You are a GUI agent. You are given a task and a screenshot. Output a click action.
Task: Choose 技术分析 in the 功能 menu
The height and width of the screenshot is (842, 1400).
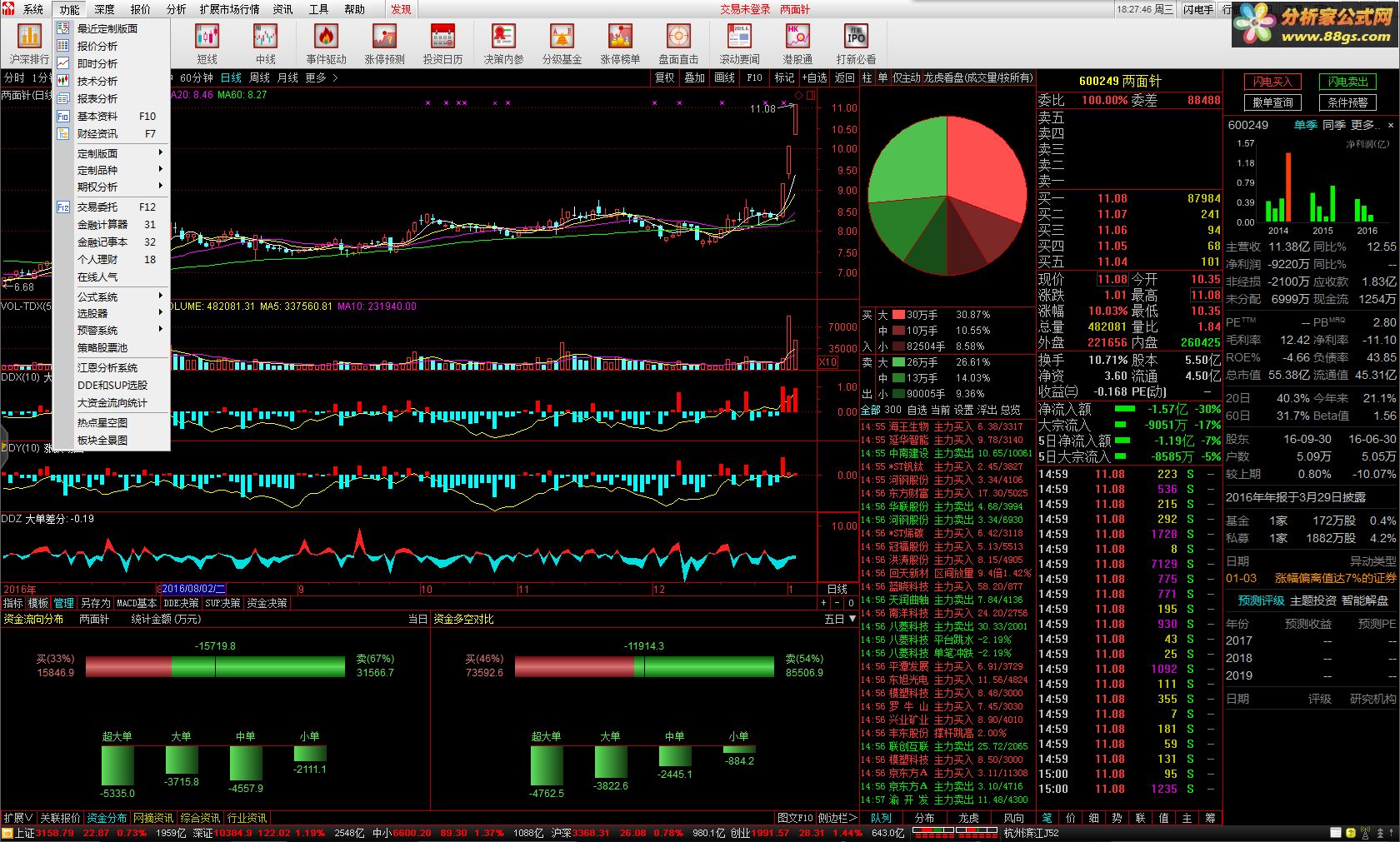click(x=112, y=81)
